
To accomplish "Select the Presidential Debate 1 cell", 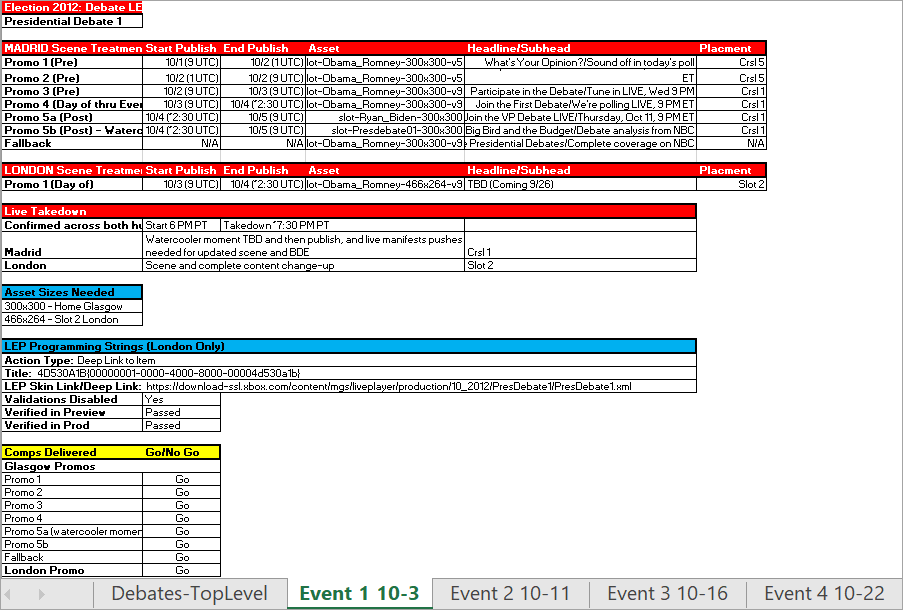I will click(72, 21).
